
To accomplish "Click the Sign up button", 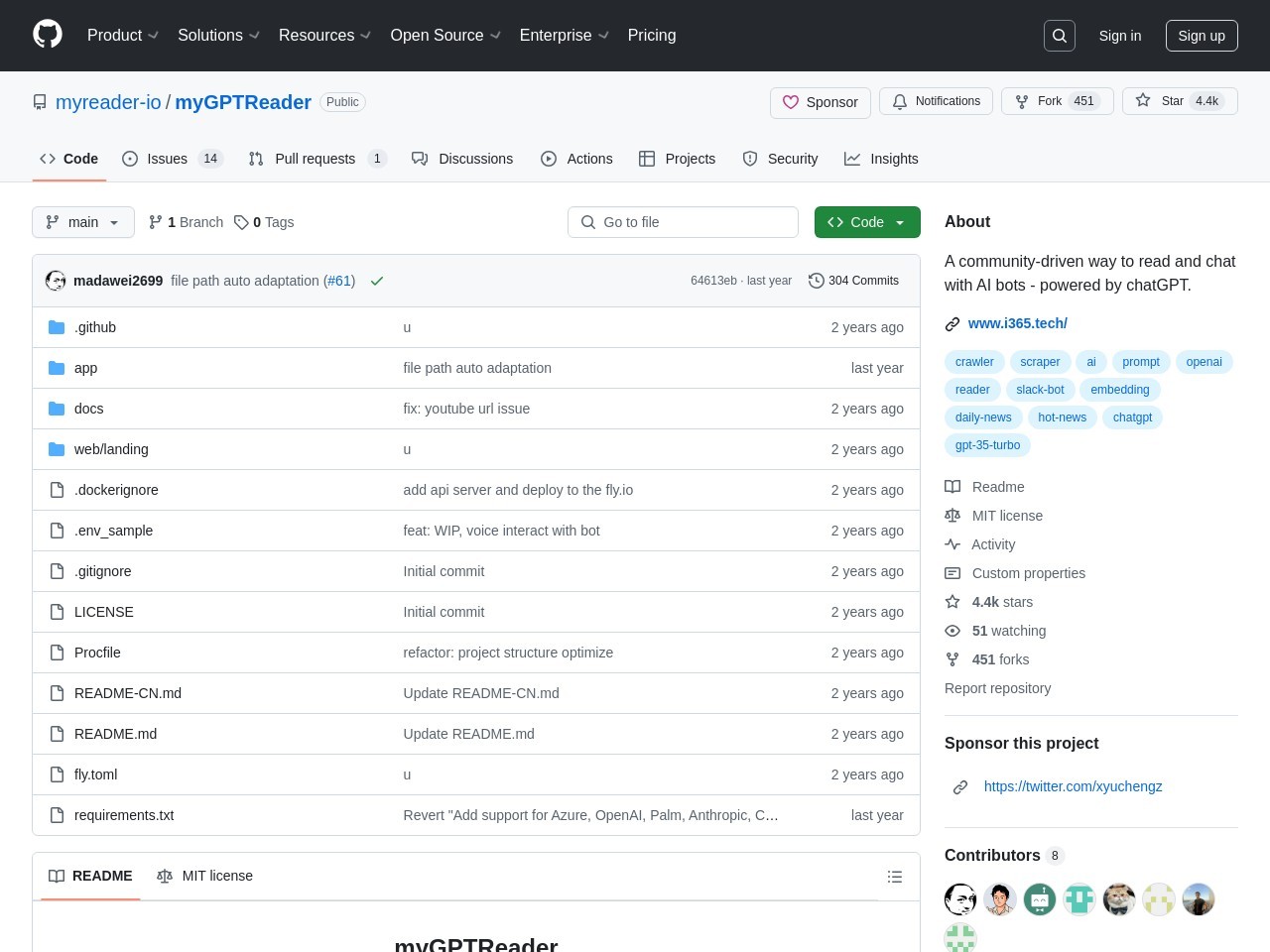I will click(x=1202, y=36).
